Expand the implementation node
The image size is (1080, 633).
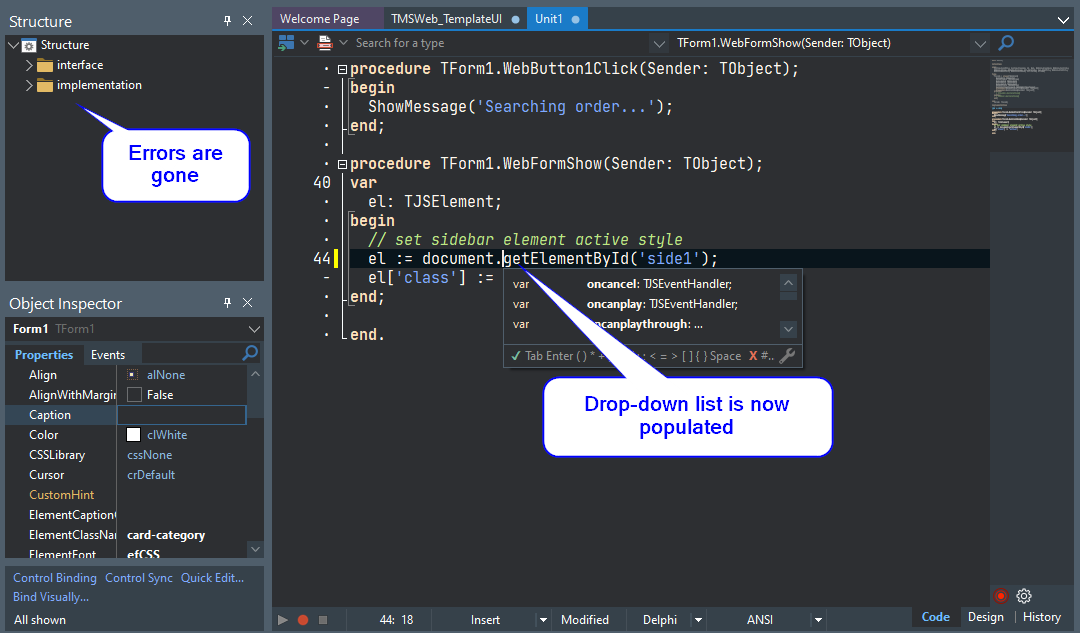[29, 85]
